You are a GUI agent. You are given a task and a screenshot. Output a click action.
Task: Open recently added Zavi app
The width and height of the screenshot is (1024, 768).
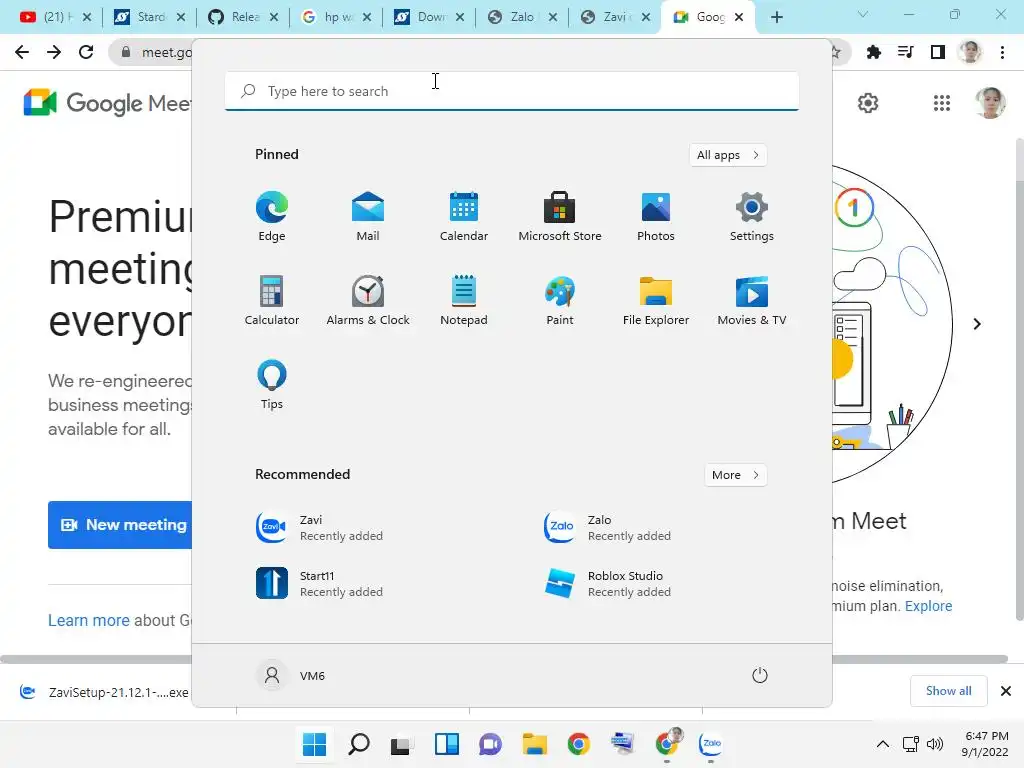(320, 528)
